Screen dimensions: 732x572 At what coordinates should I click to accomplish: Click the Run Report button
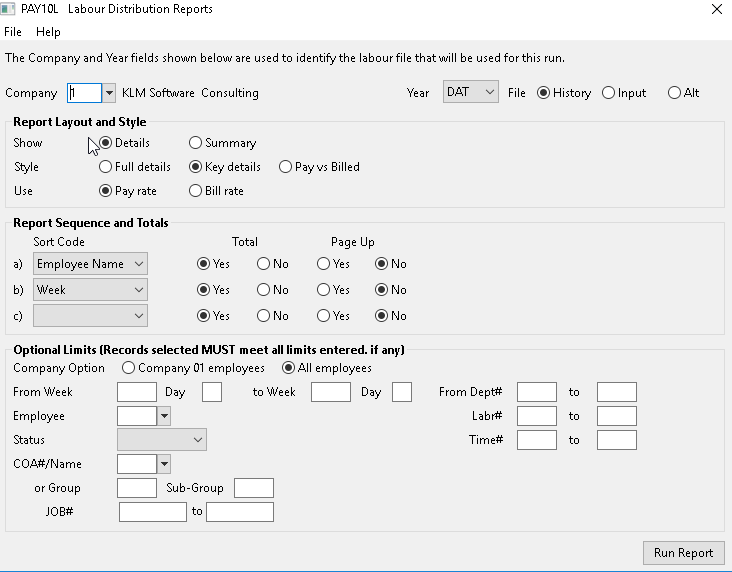683,553
